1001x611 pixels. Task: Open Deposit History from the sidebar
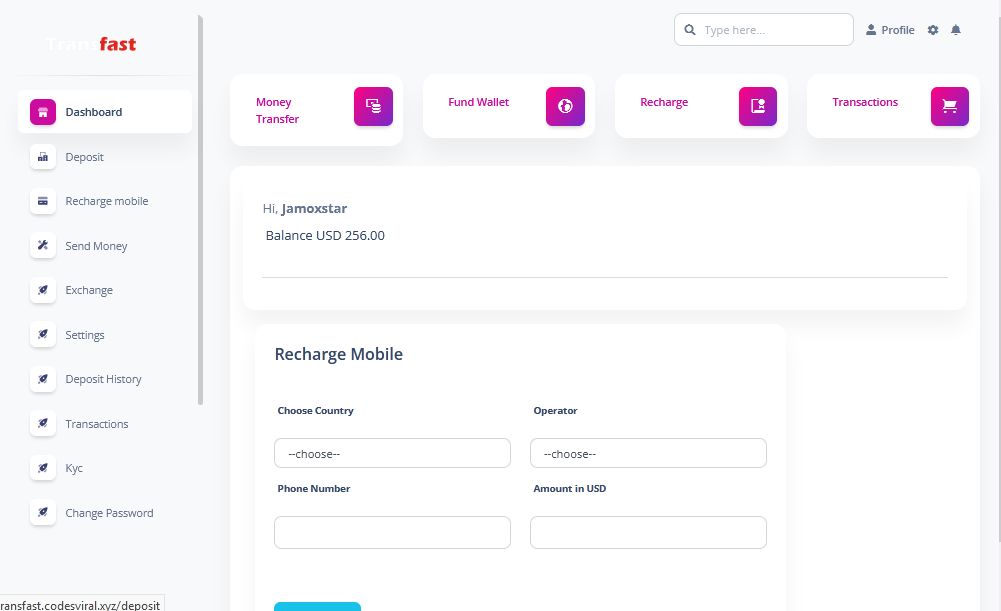[103, 379]
